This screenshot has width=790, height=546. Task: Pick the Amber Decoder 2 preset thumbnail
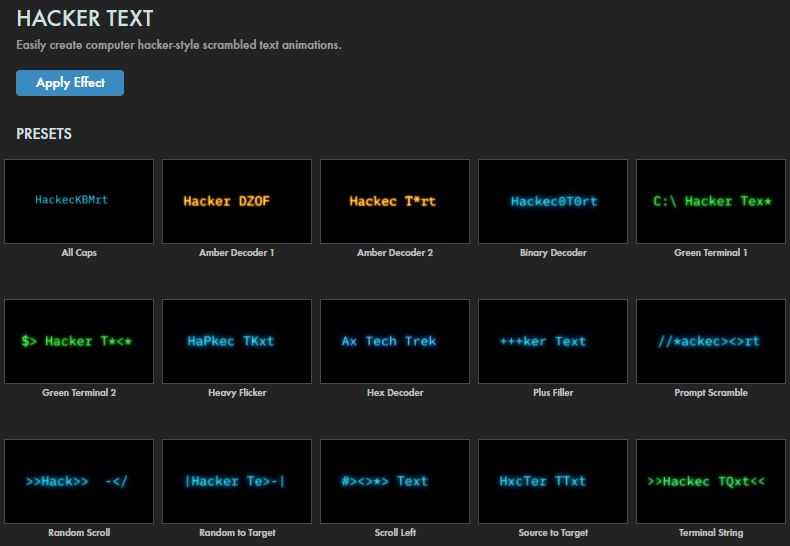tap(395, 201)
